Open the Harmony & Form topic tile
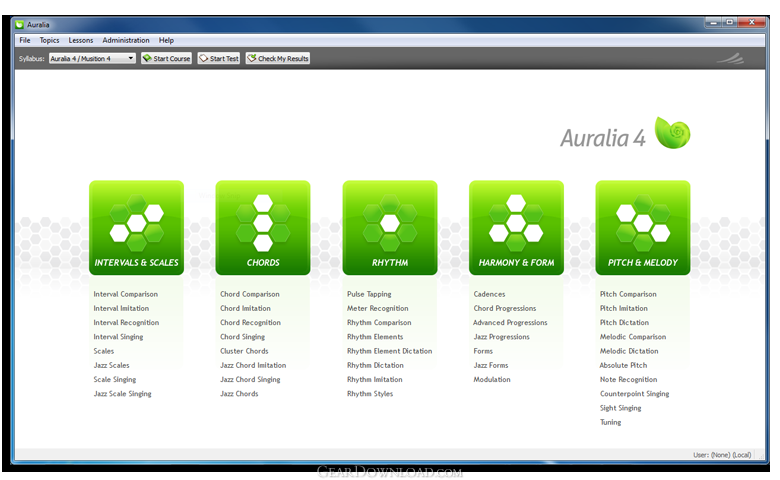780x480 pixels. tap(516, 228)
